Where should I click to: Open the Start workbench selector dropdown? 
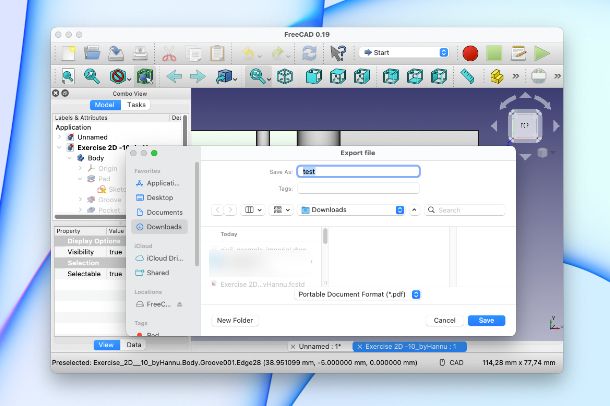pos(404,52)
